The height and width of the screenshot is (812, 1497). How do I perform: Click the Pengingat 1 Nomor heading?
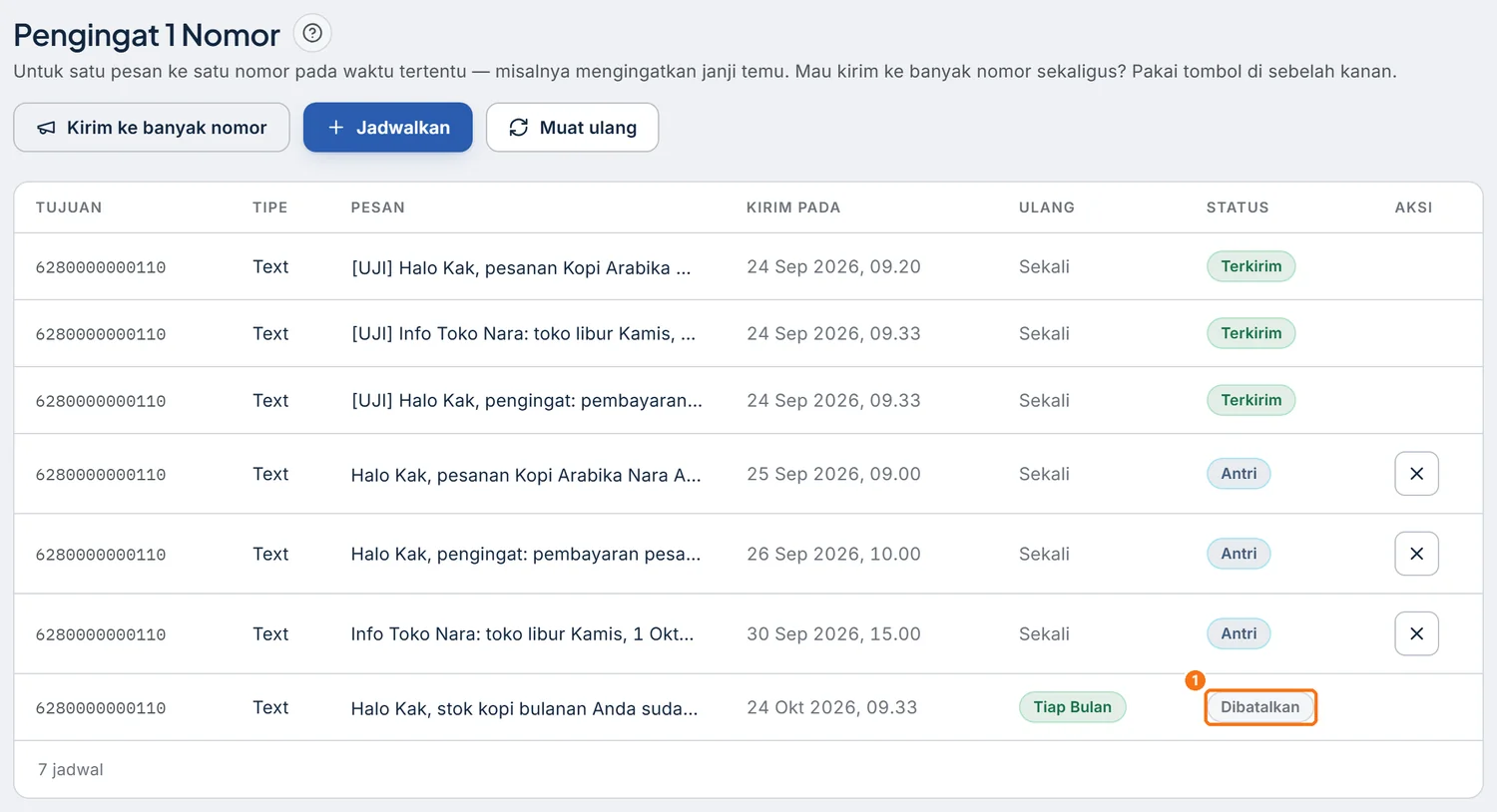tap(147, 35)
